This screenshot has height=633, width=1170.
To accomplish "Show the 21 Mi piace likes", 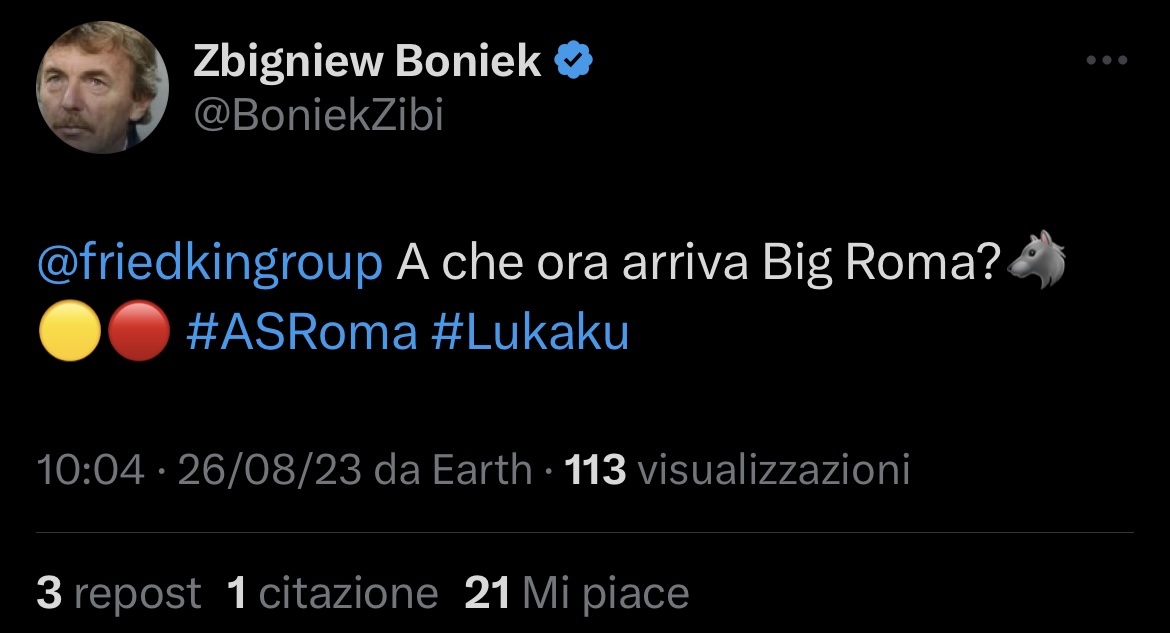I will pos(577,593).
